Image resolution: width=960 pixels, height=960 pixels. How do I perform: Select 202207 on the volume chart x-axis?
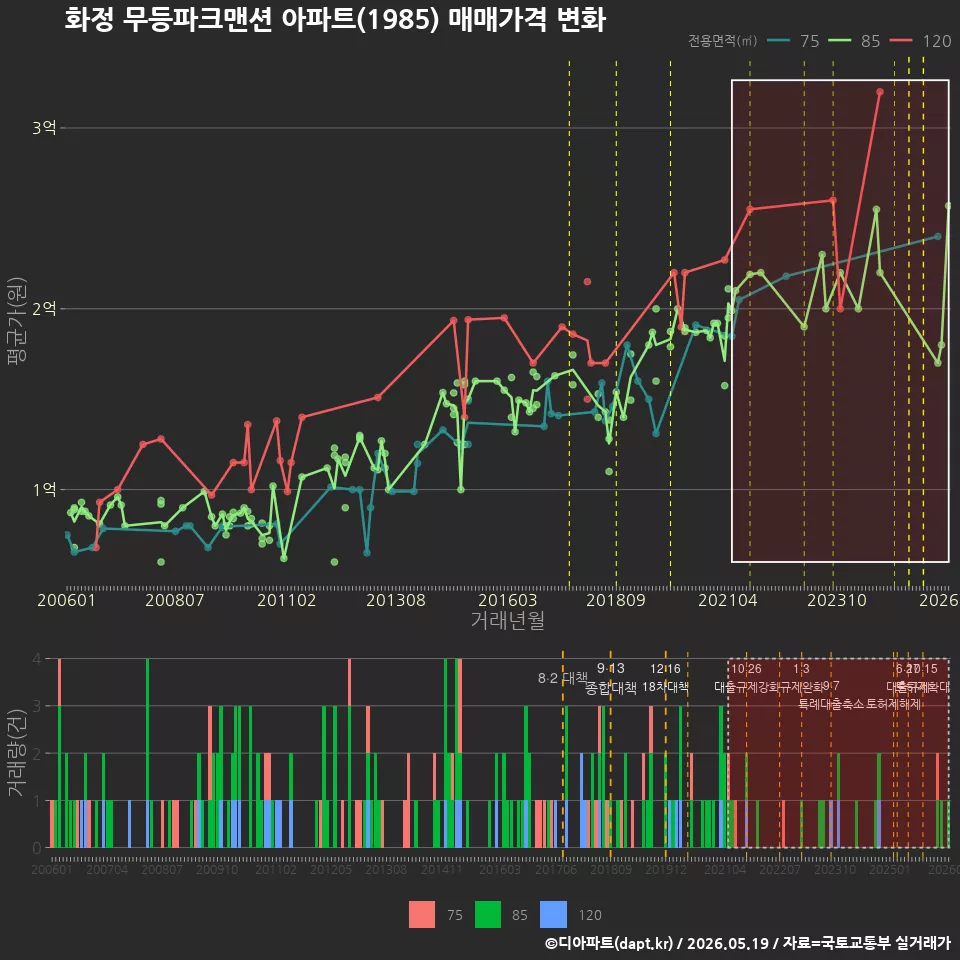point(780,869)
